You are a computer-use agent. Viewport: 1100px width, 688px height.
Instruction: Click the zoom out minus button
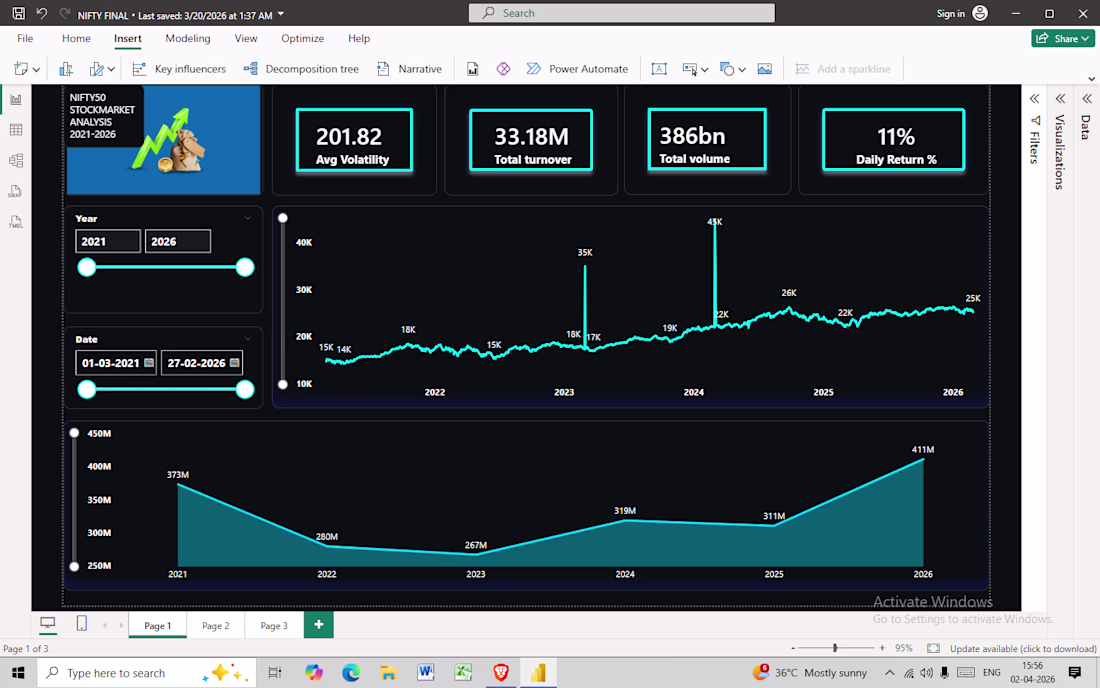[x=793, y=649]
